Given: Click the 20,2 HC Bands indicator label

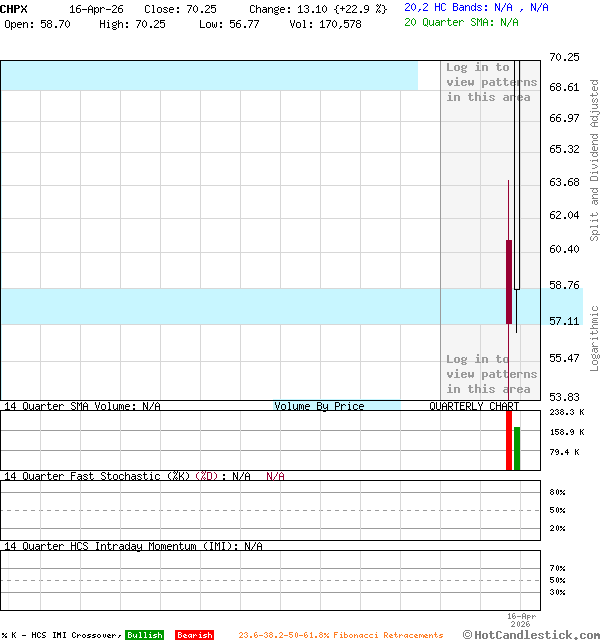Looking at the screenshot, I should pos(476,7).
